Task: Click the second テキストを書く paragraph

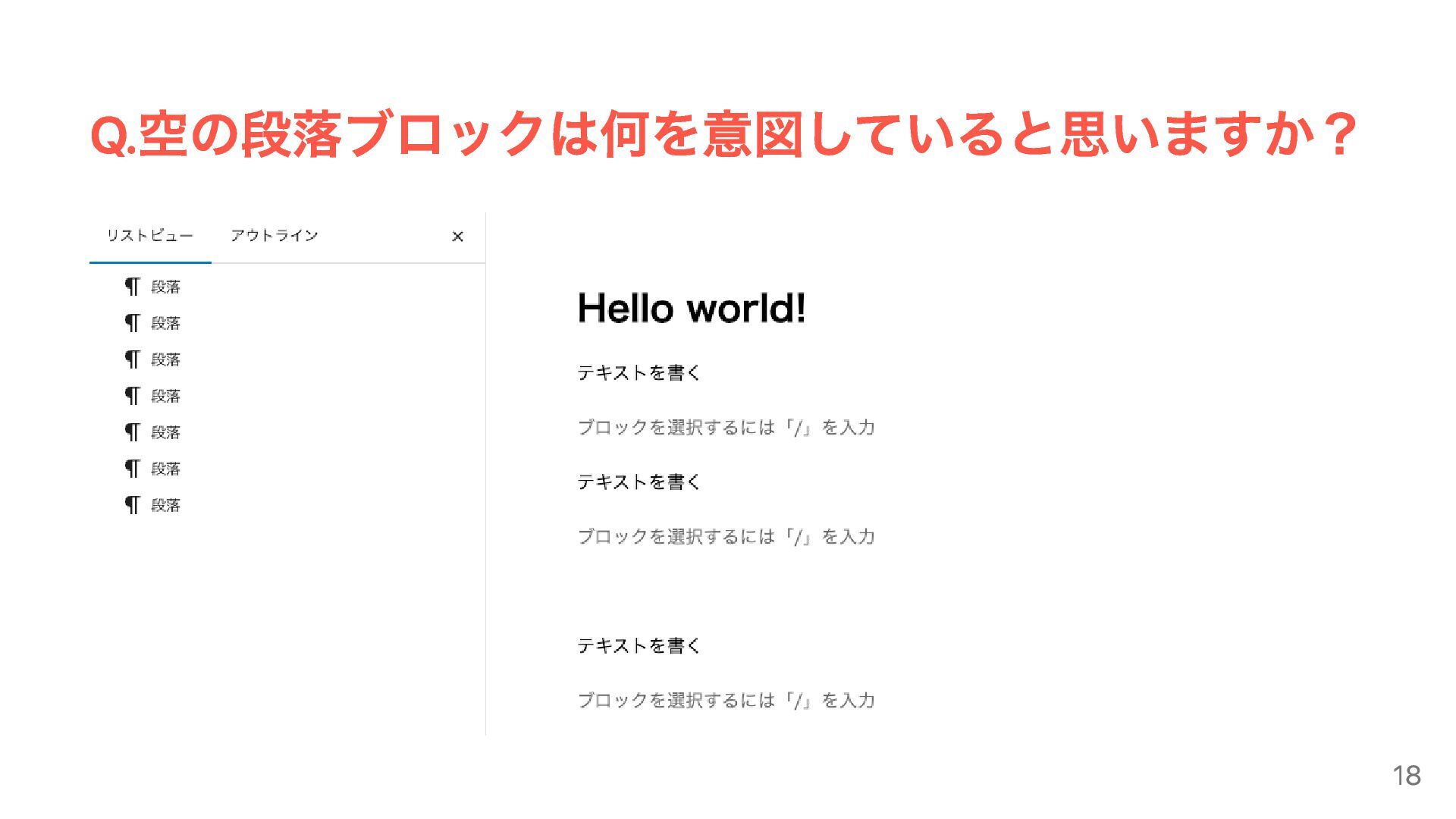Action: [639, 482]
